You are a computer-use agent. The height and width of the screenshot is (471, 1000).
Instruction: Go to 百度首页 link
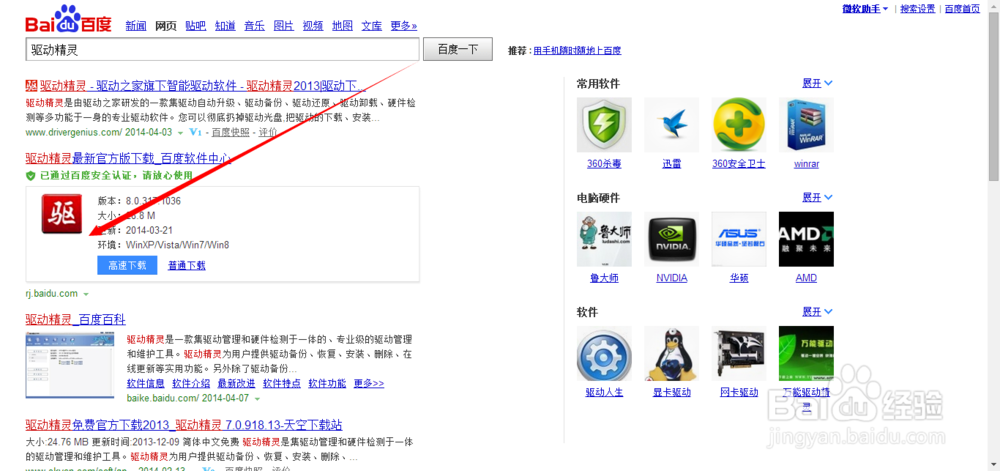[x=962, y=9]
